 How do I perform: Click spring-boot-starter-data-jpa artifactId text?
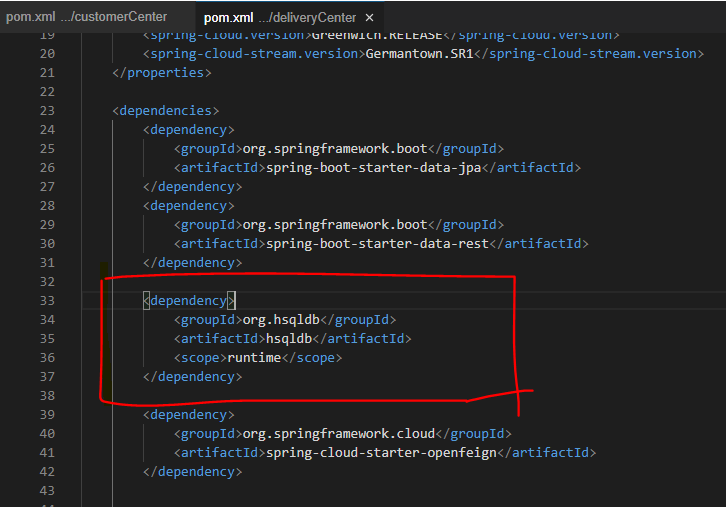(x=374, y=168)
